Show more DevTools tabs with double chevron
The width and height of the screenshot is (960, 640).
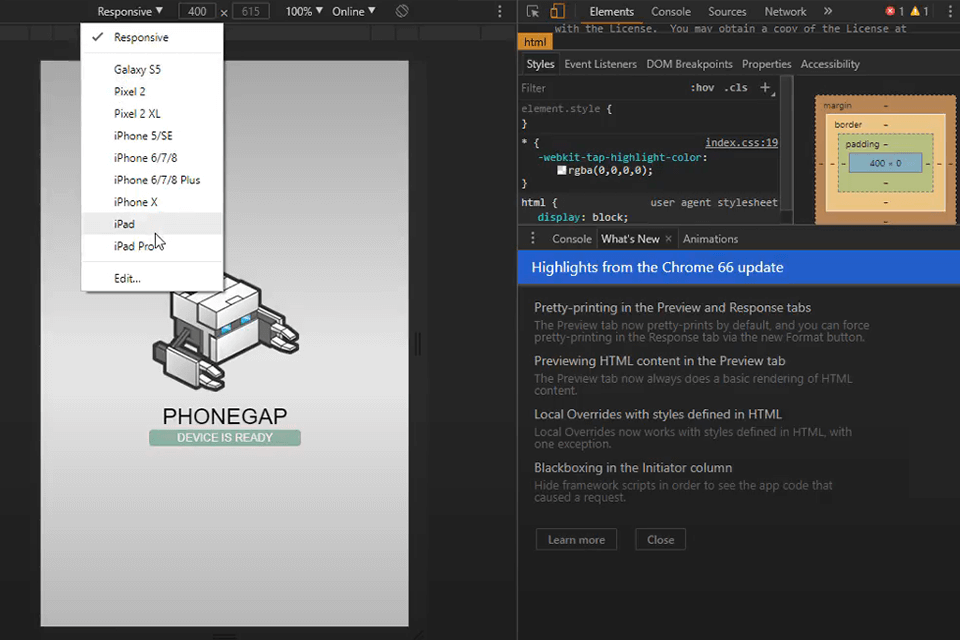coord(828,11)
